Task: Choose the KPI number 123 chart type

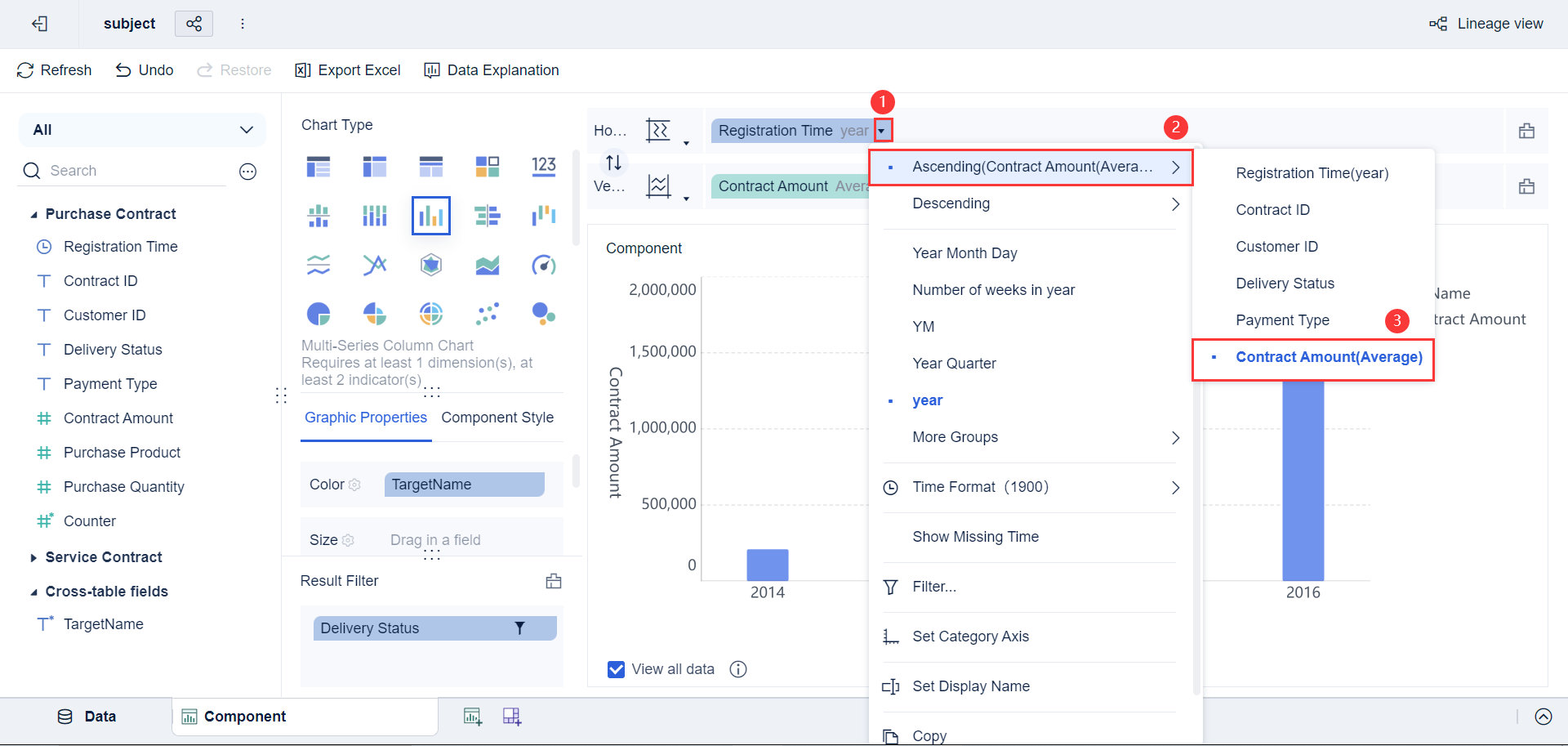Action: pyautogui.click(x=544, y=167)
